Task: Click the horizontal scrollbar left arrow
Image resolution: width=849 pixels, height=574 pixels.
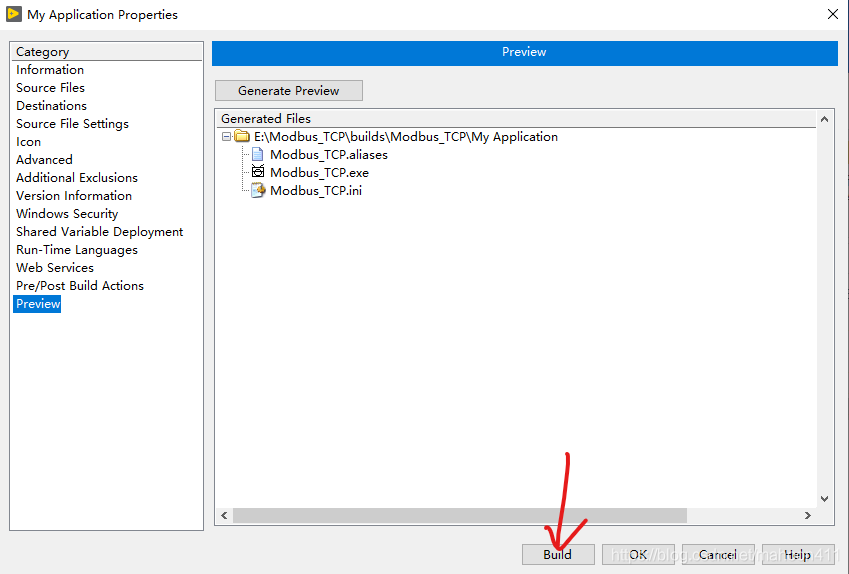Action: pos(224,516)
